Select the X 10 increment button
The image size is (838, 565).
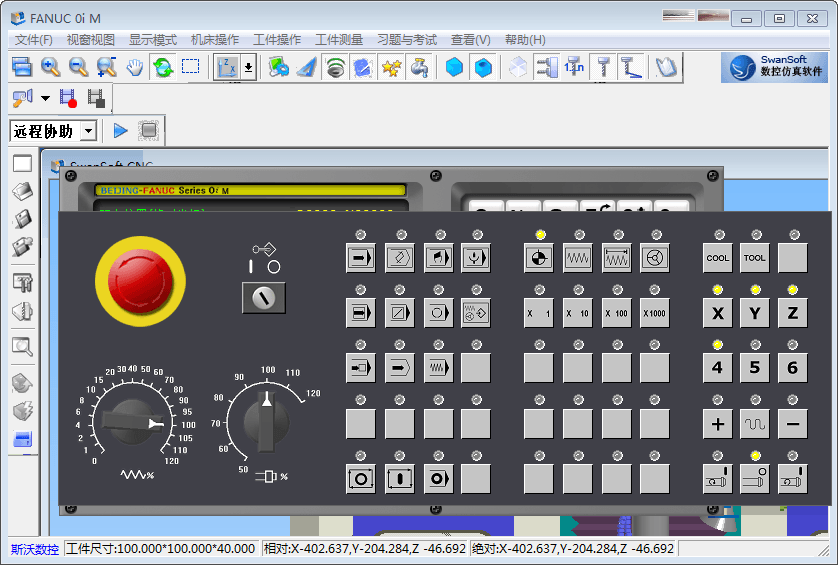pos(578,313)
